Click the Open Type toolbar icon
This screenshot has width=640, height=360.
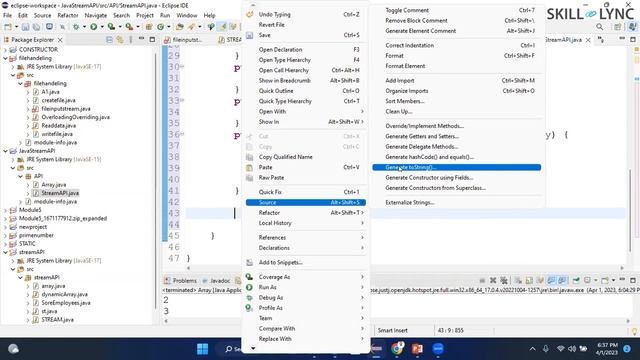[x=180, y=27]
